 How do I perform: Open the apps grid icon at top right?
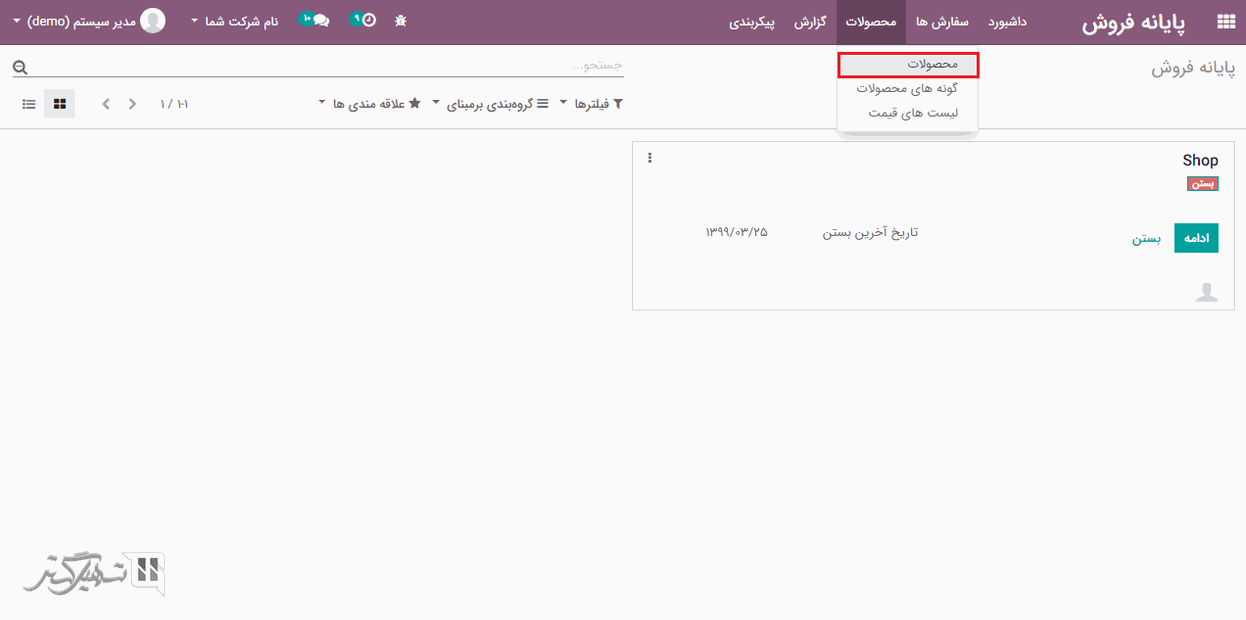(1228, 19)
